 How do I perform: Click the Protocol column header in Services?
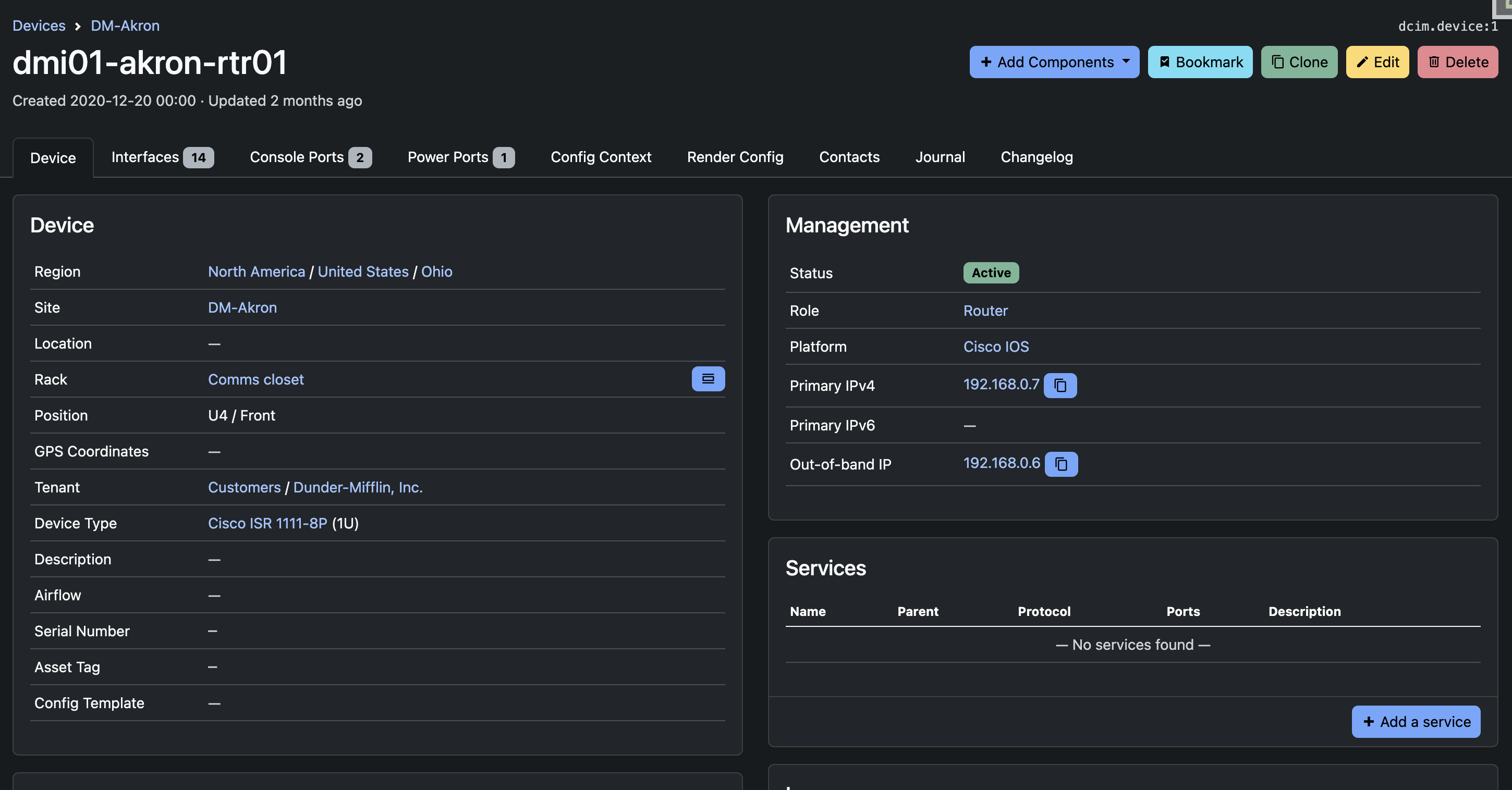point(1044,611)
